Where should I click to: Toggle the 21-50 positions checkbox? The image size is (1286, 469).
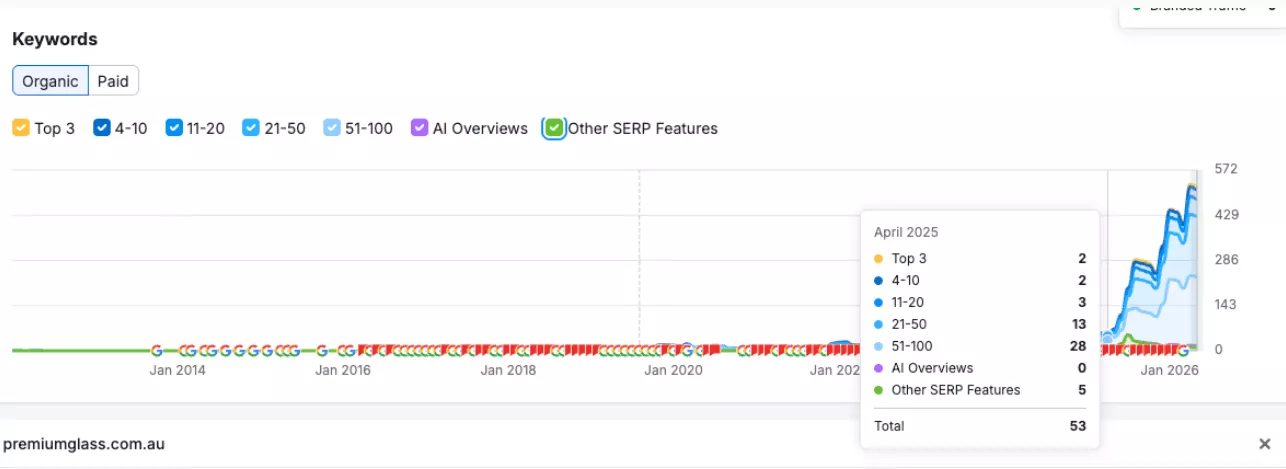[x=251, y=128]
